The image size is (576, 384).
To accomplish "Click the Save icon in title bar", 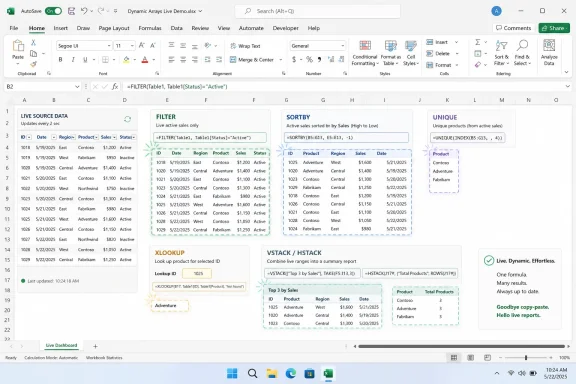I will point(72,11).
